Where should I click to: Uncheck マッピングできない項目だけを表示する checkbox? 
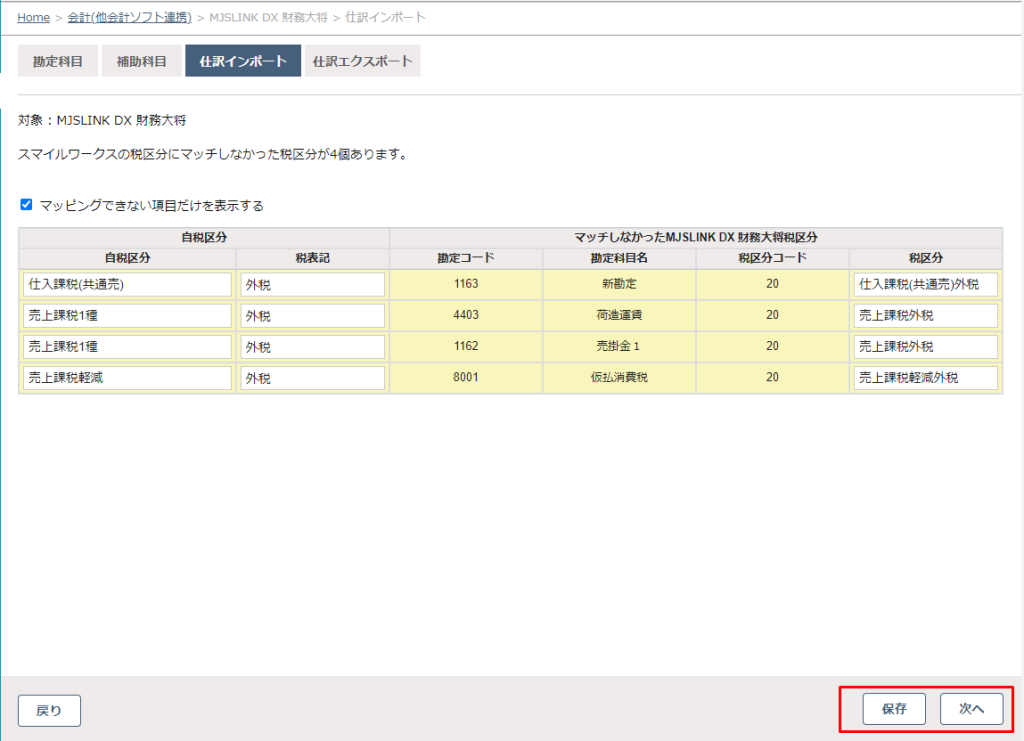[x=26, y=205]
